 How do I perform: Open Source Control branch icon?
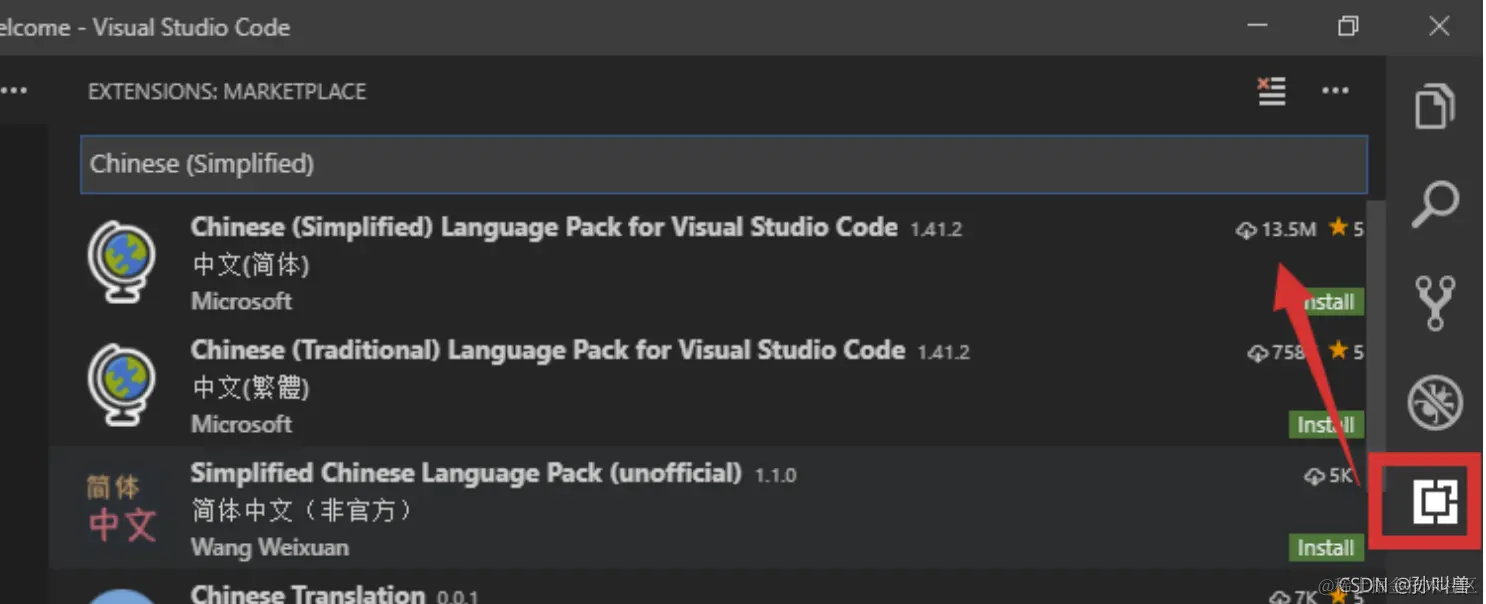click(1435, 303)
